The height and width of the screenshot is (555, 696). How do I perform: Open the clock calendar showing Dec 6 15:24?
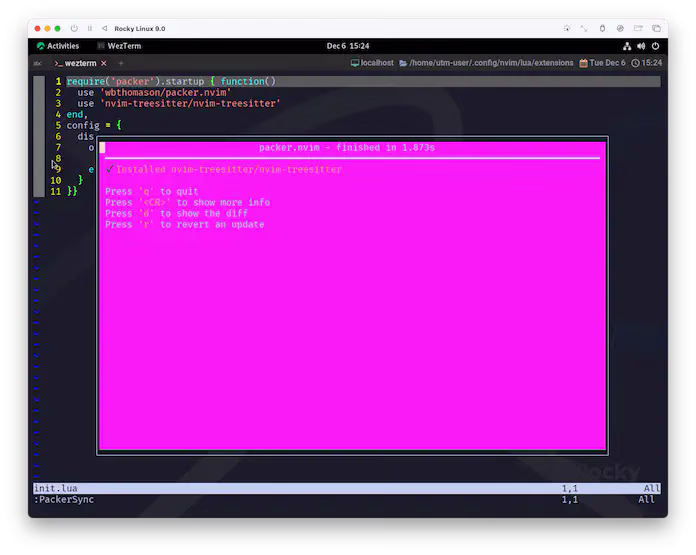(348, 46)
